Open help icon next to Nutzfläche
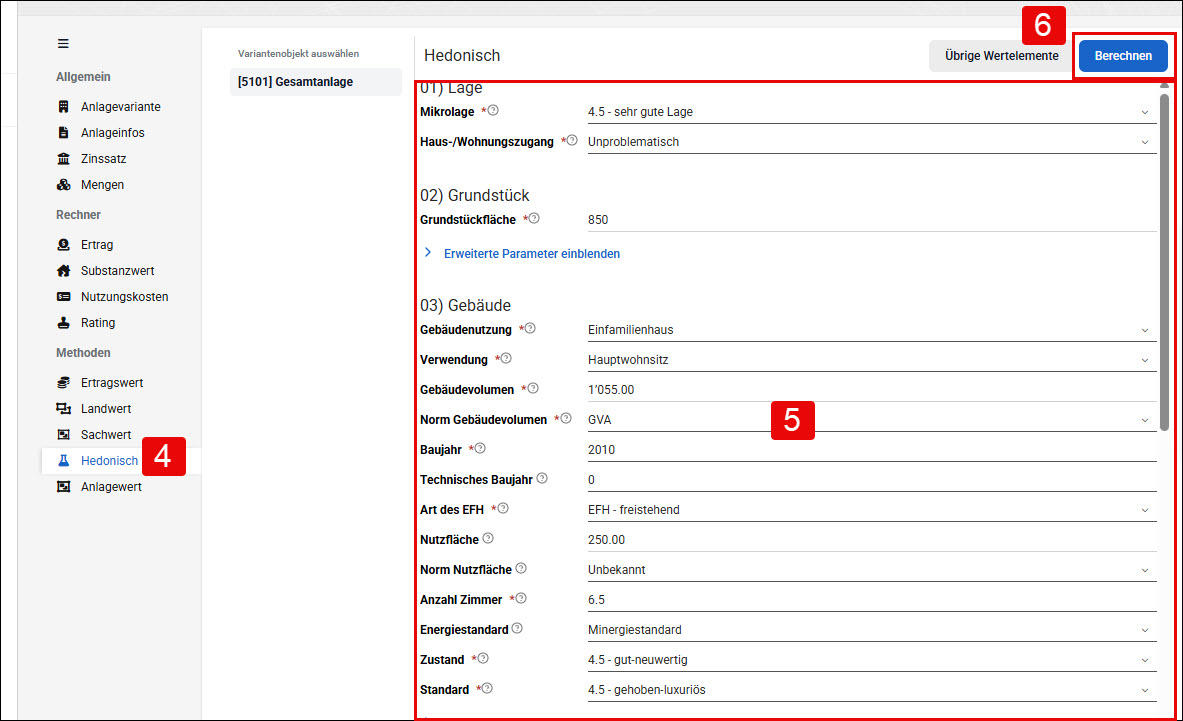This screenshot has width=1183, height=721. 488,538
